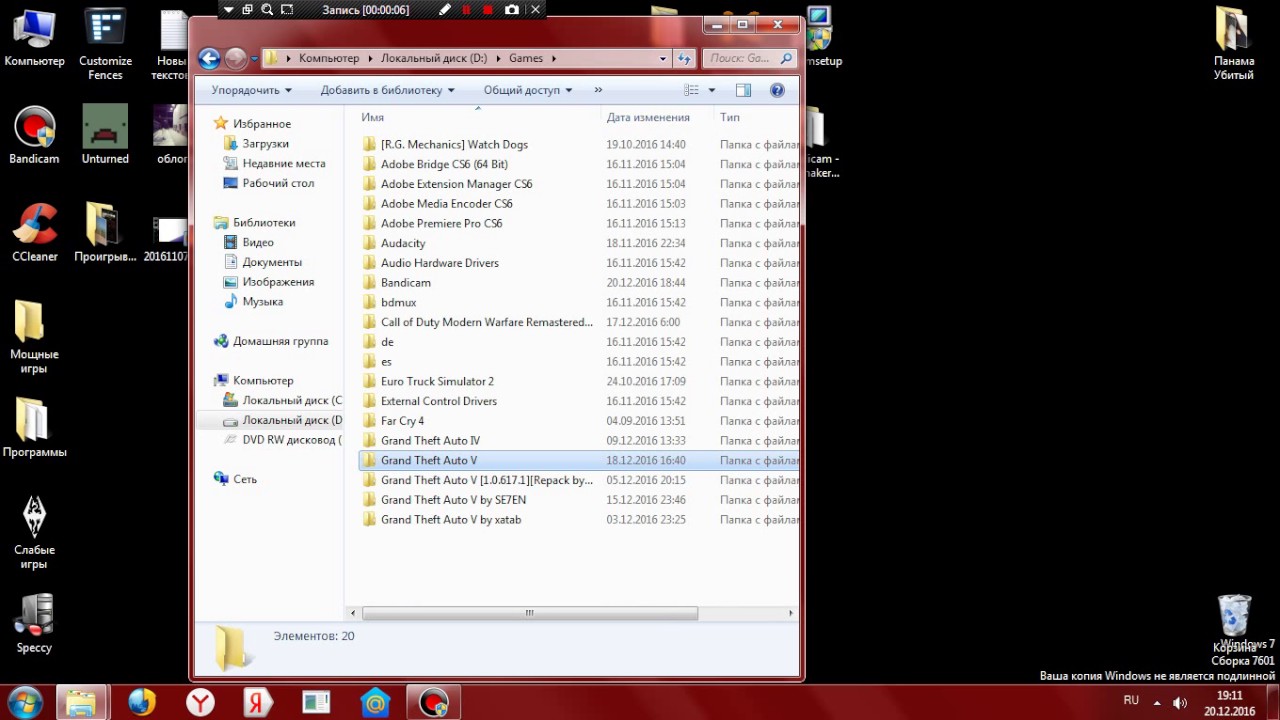Open the CCleaner desktop shortcut

pyautogui.click(x=35, y=232)
